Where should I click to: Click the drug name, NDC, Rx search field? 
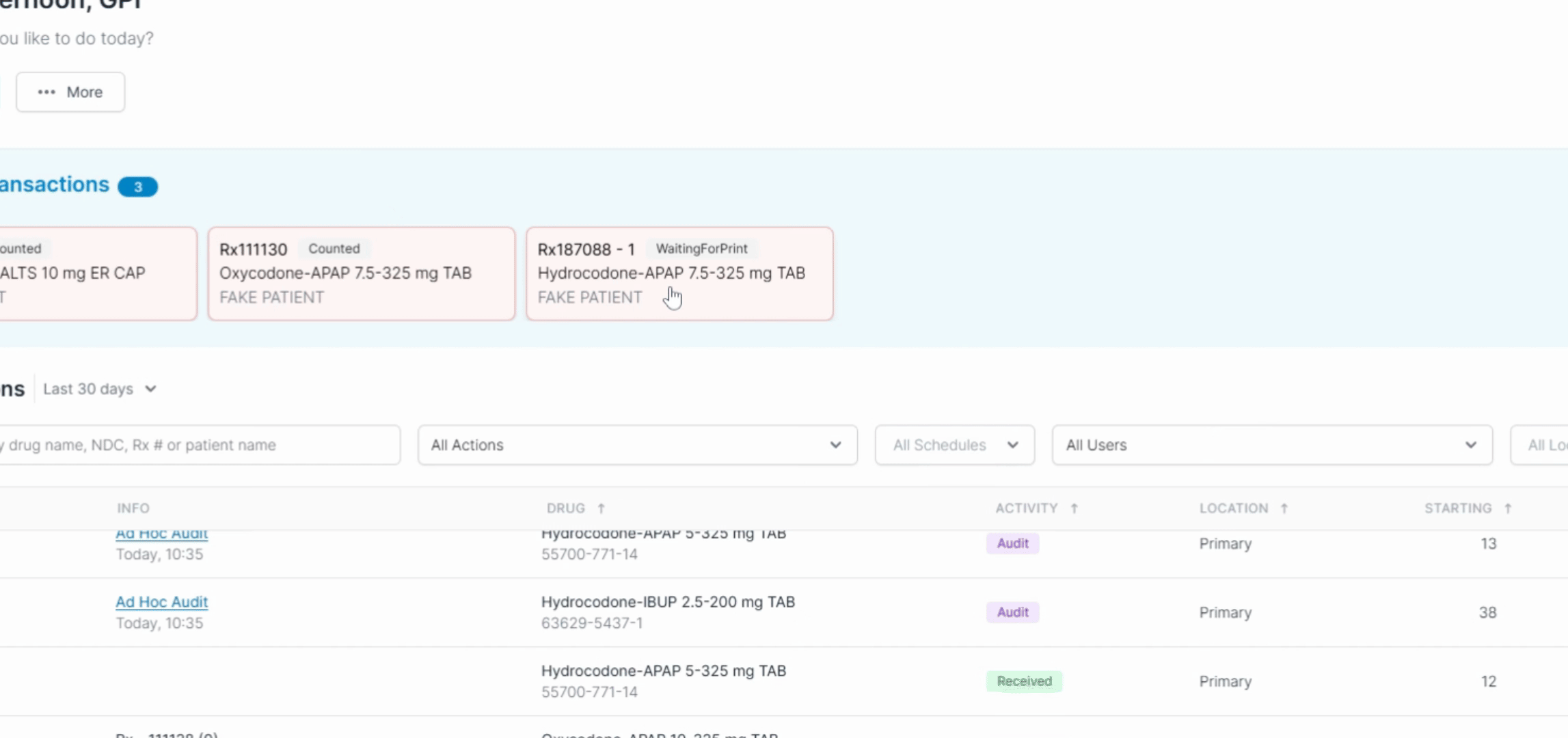(x=200, y=446)
